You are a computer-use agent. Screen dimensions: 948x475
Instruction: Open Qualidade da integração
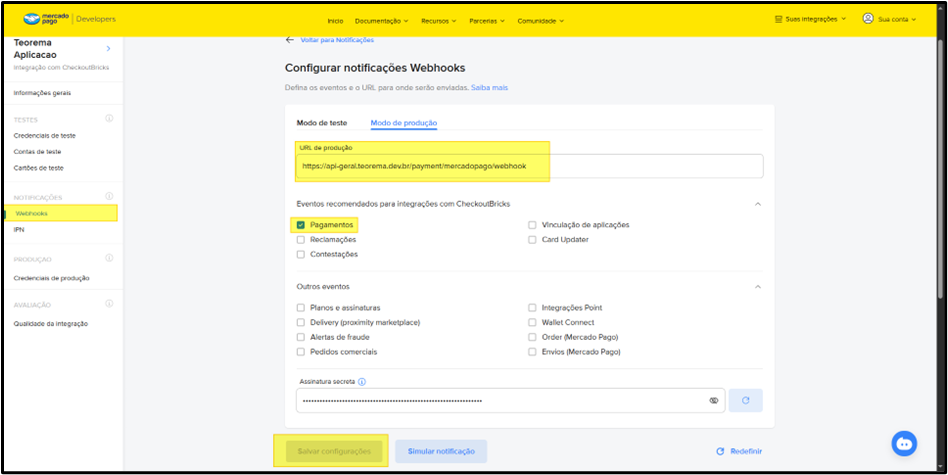click(x=51, y=323)
